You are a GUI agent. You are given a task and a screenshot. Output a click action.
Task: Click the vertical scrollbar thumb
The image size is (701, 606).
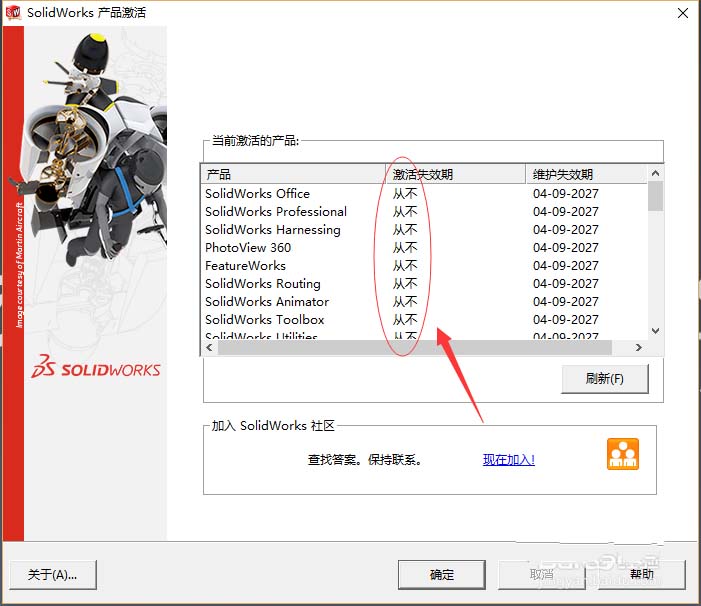tap(655, 196)
